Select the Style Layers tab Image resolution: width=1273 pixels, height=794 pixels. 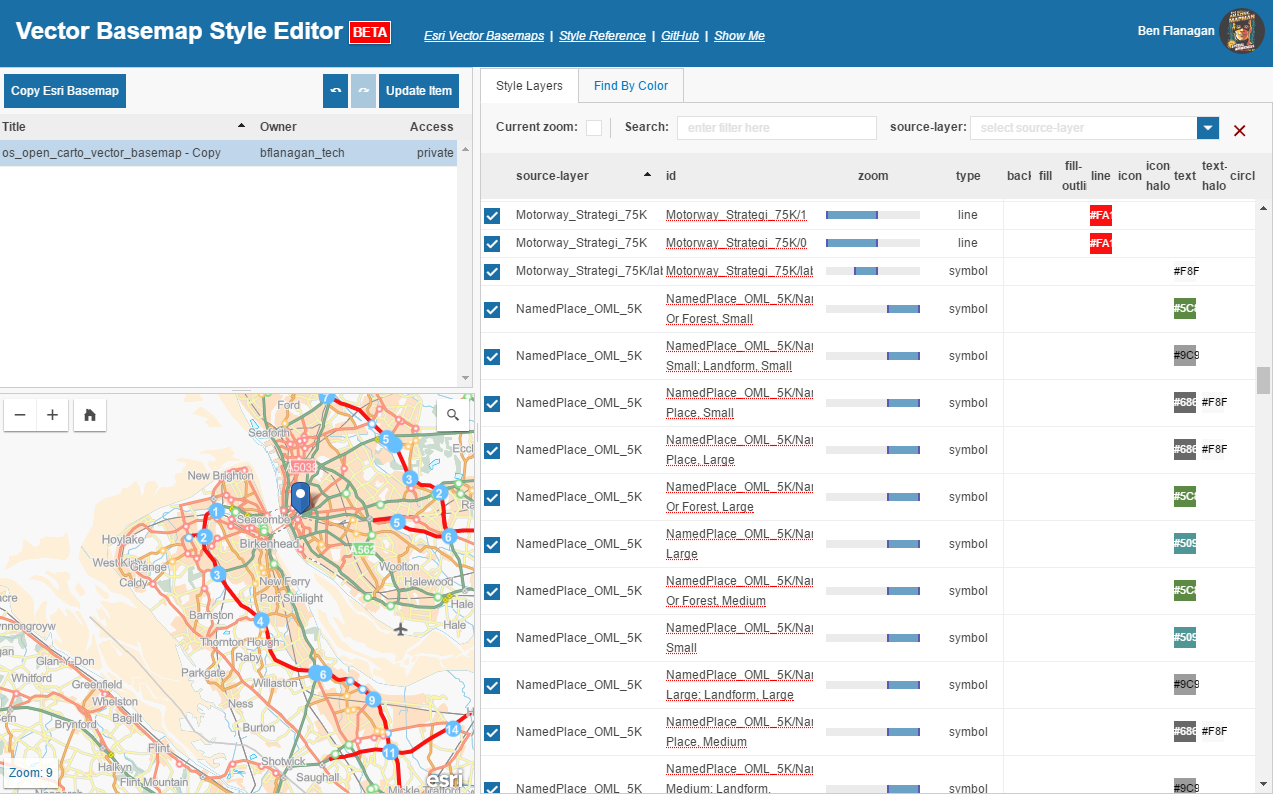529,86
